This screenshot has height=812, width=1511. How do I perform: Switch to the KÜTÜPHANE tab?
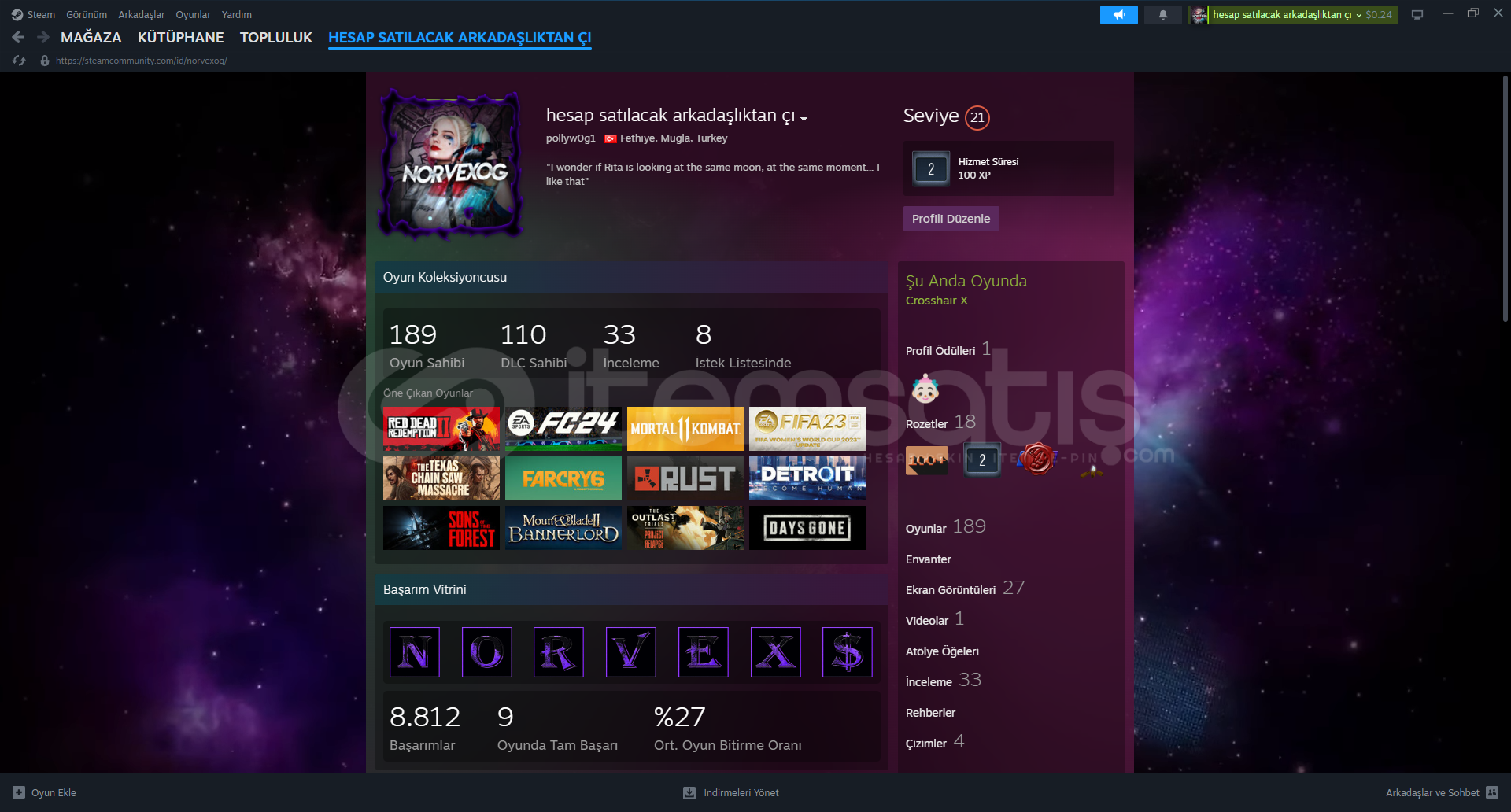click(180, 38)
